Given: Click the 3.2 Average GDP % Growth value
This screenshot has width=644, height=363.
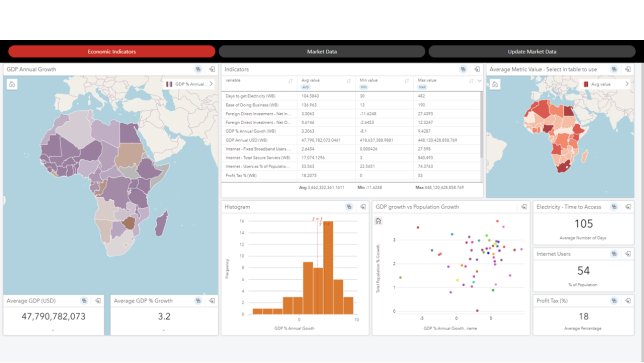Looking at the screenshot, I should (x=164, y=317).
